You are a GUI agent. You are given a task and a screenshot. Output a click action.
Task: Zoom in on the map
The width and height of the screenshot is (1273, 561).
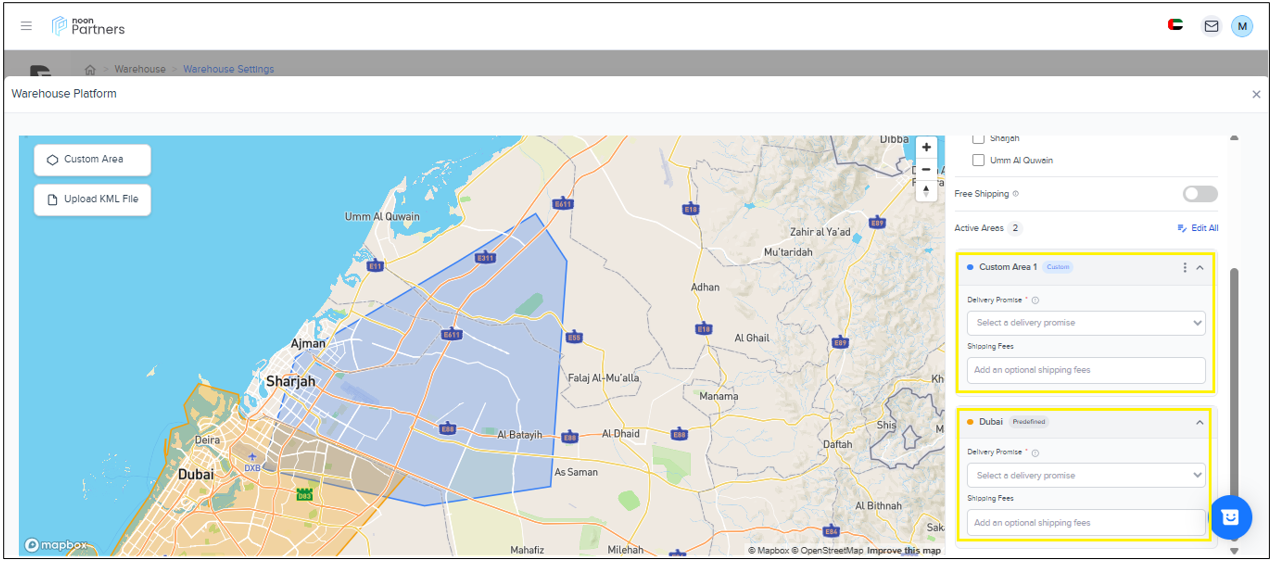pyautogui.click(x=926, y=148)
